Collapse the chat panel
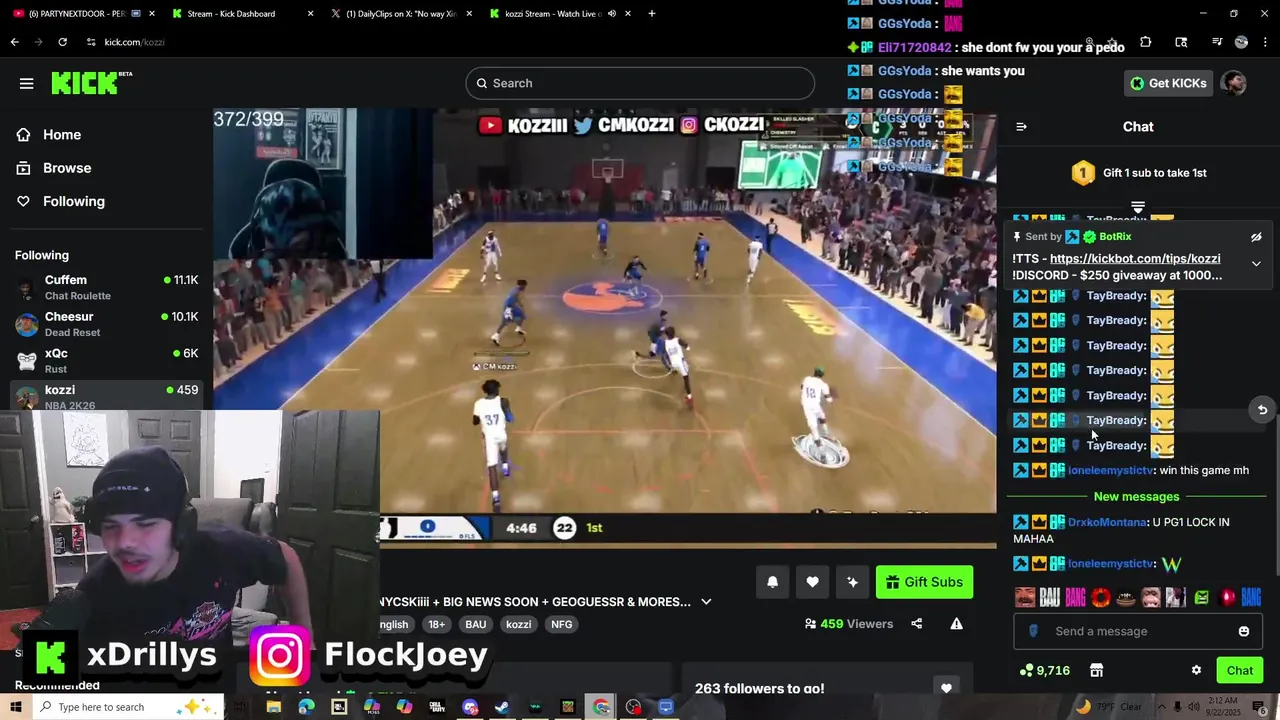1280x720 pixels. pos(1021,127)
